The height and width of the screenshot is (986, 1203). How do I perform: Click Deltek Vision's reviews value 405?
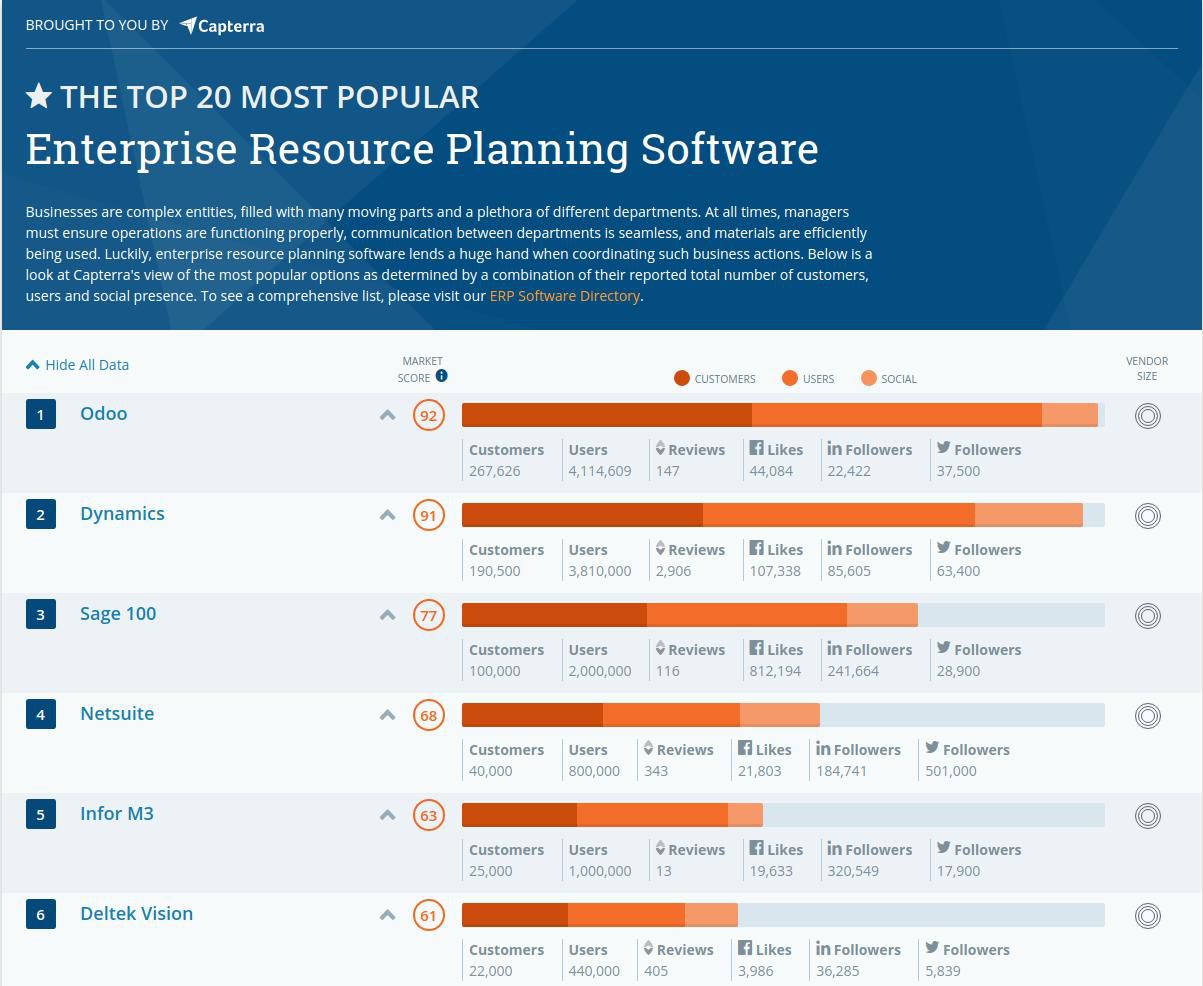pyautogui.click(x=656, y=971)
